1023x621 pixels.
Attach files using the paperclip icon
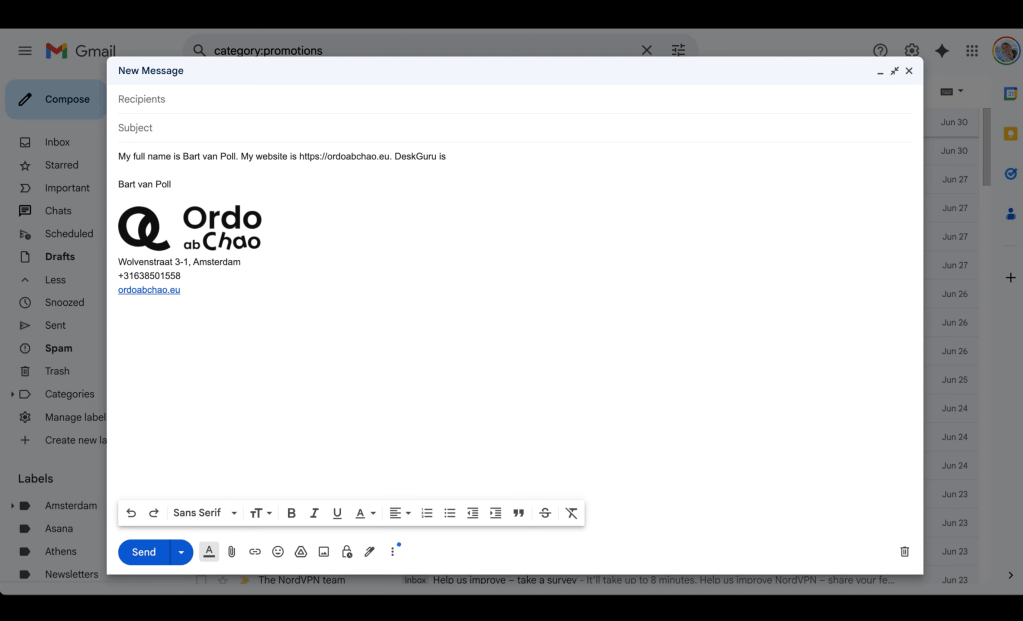click(232, 552)
